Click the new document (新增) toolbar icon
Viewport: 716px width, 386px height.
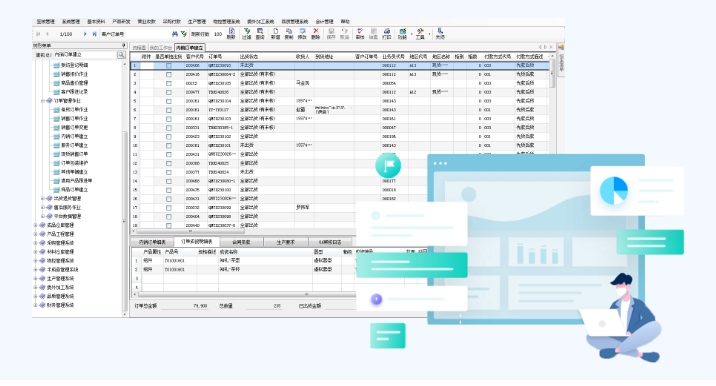point(275,32)
